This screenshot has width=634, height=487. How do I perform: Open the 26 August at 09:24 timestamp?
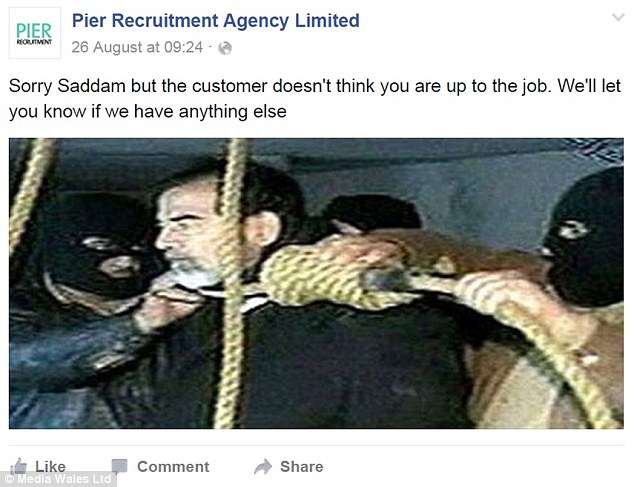137,47
